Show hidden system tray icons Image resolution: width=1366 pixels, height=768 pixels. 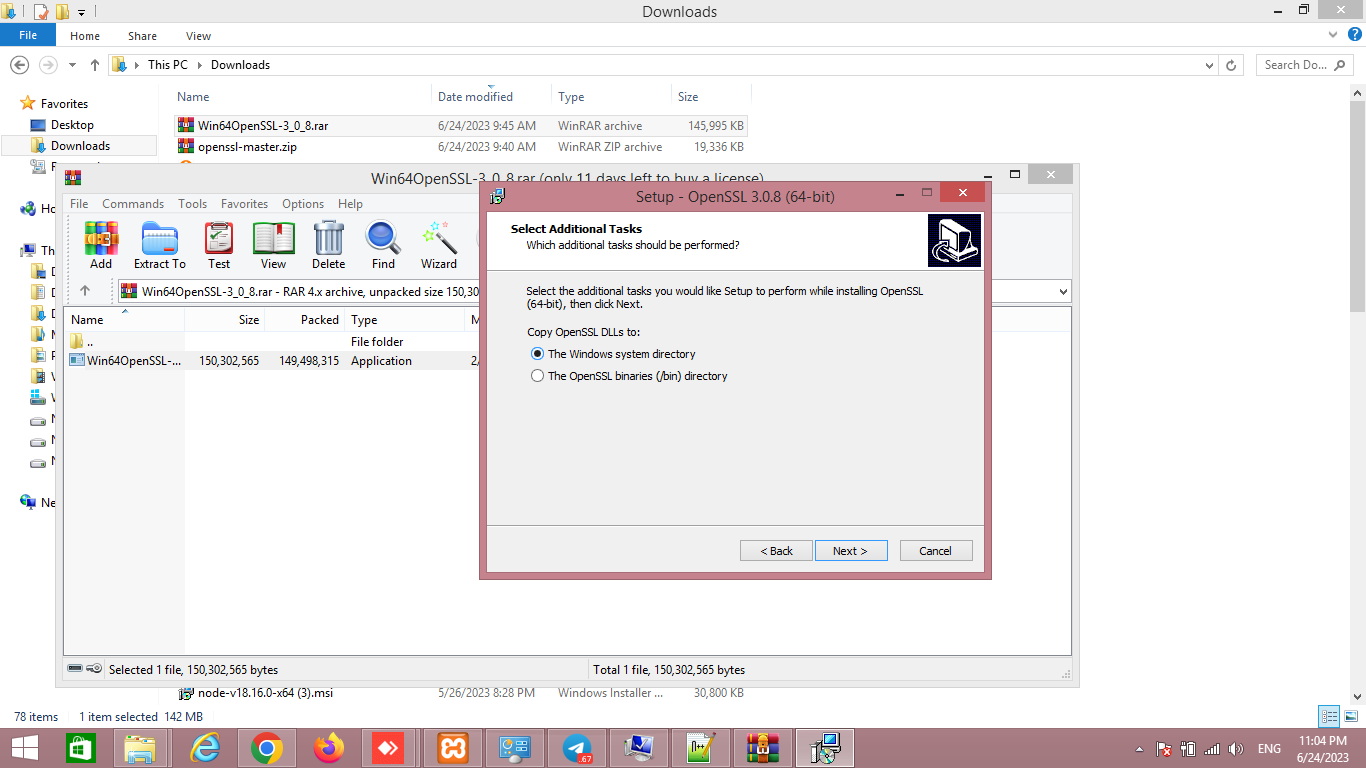(1139, 749)
